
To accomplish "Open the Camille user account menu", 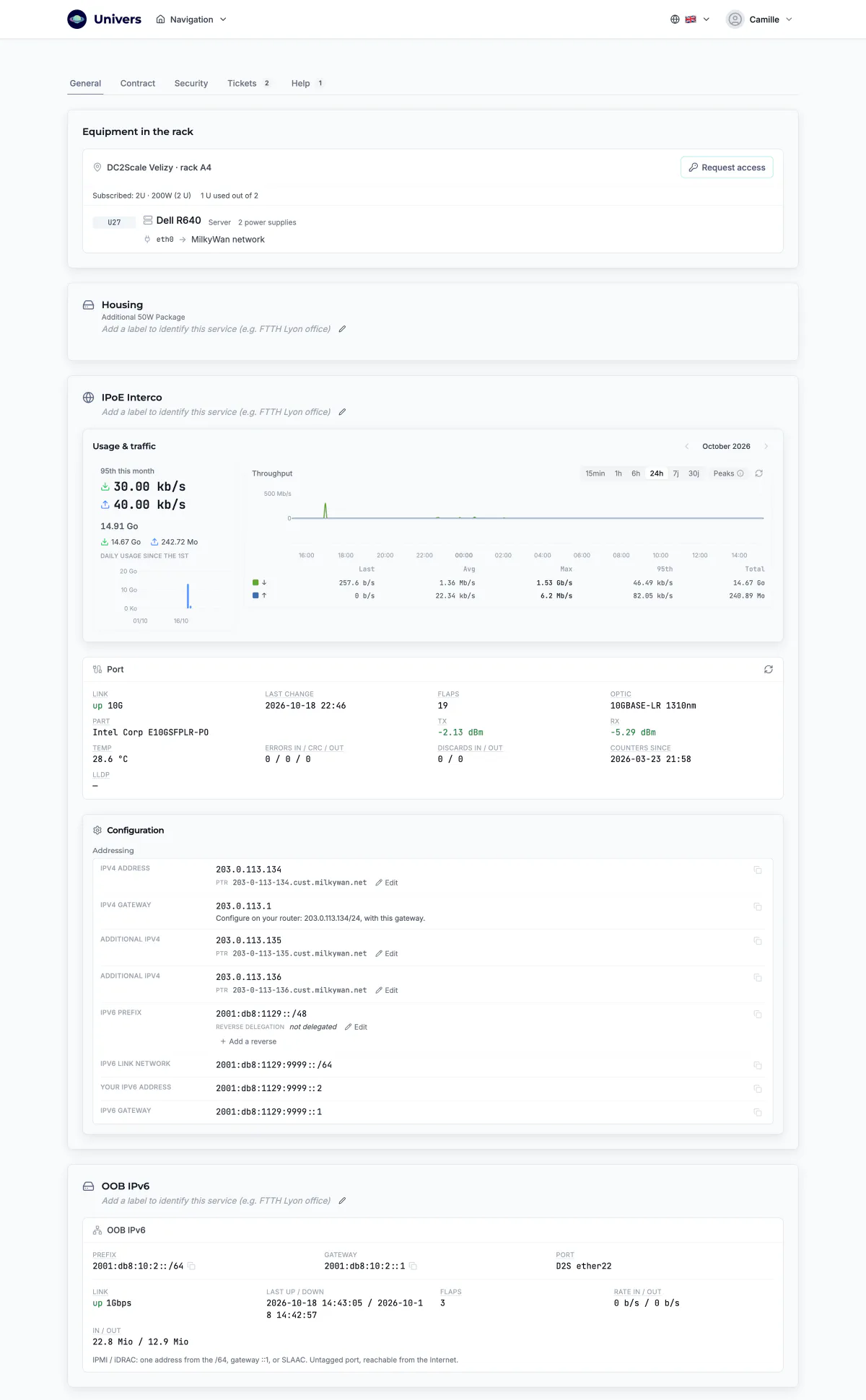I will [x=760, y=19].
